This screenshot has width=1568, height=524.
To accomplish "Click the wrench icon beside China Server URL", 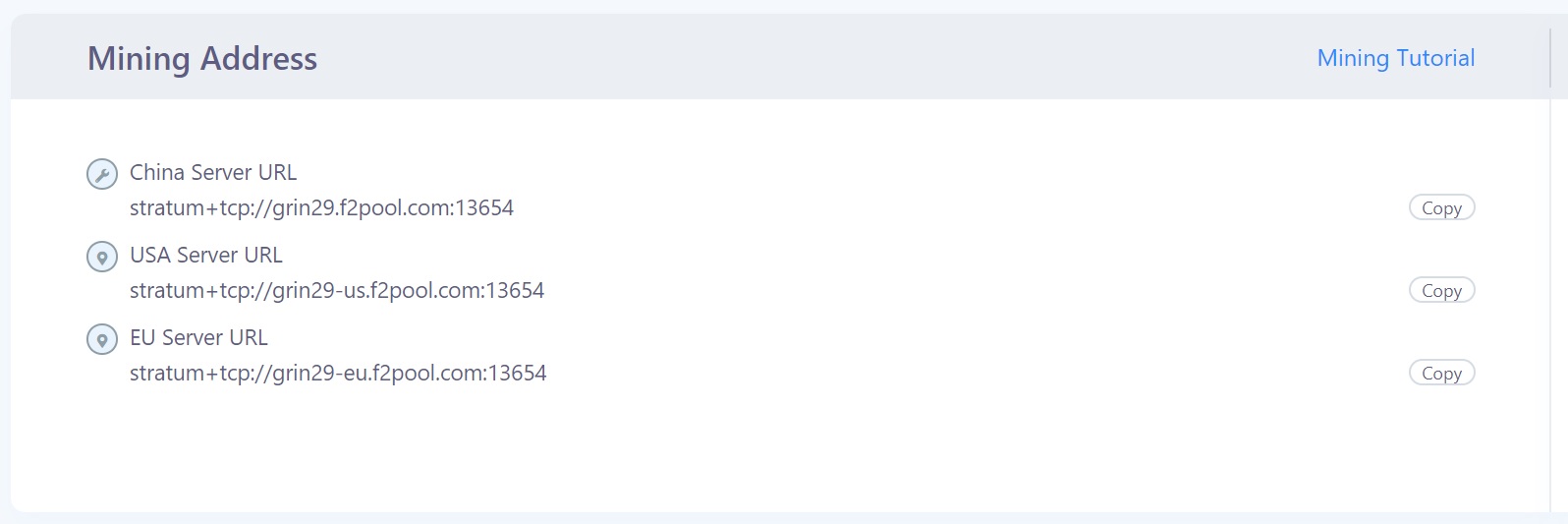I will pyautogui.click(x=102, y=174).
